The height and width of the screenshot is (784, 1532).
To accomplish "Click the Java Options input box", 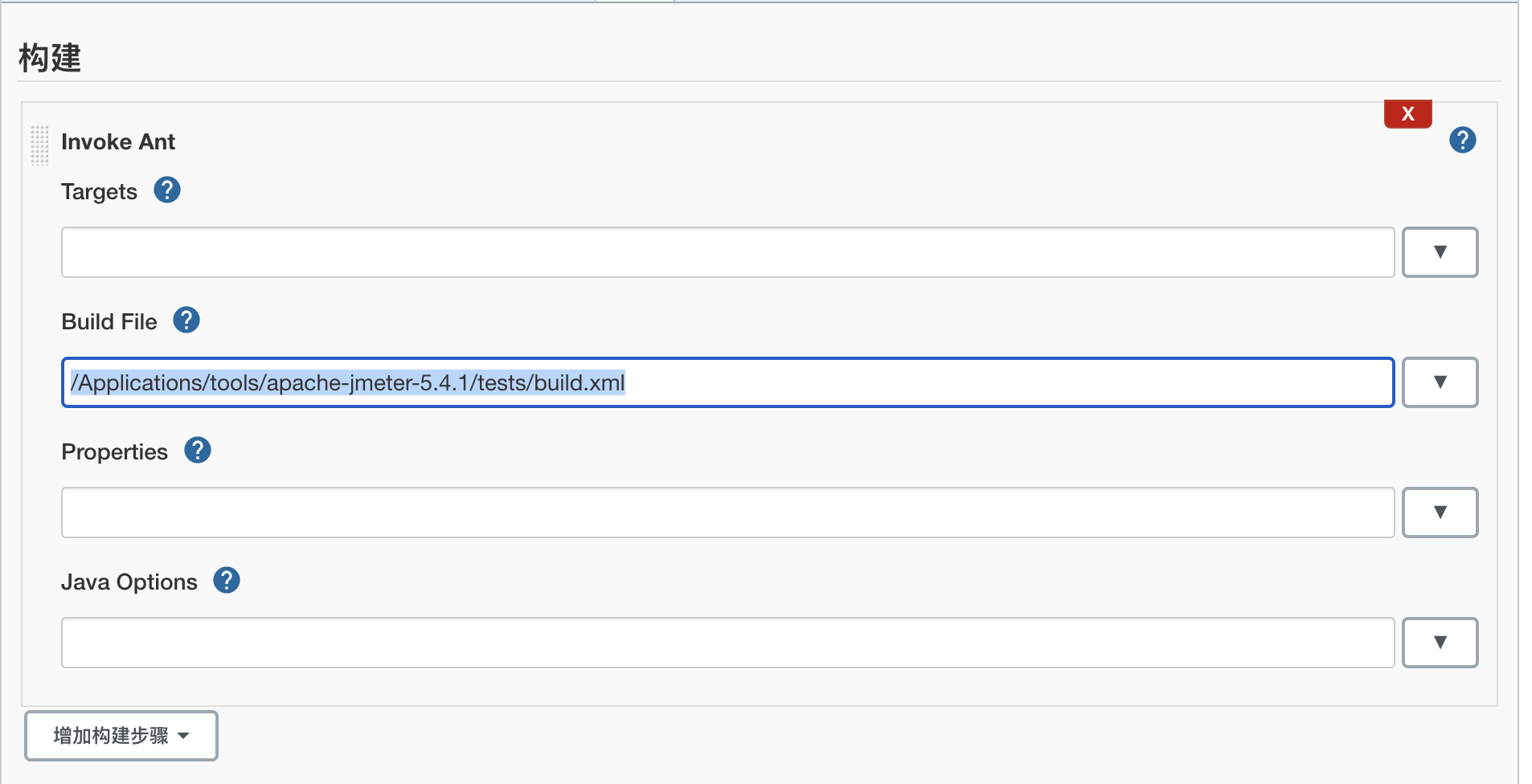I will [x=727, y=643].
